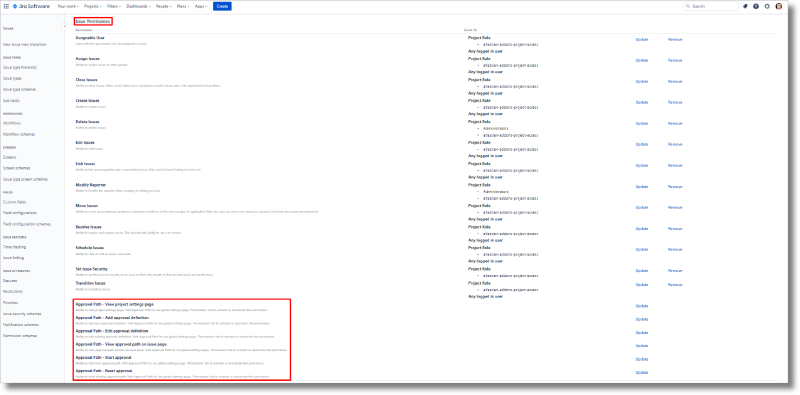Click Update for View approval path on issue page
800x395 pixels.
point(642,346)
